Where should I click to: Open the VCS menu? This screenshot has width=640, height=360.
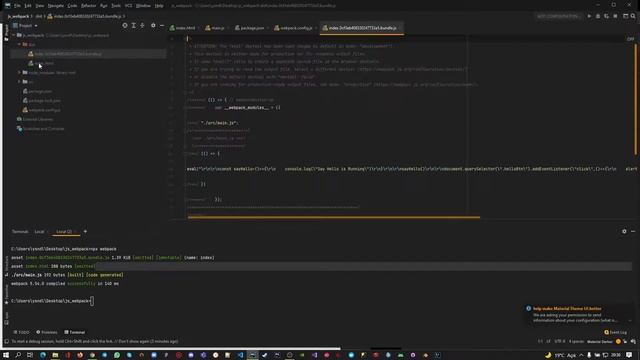(x=128, y=6)
